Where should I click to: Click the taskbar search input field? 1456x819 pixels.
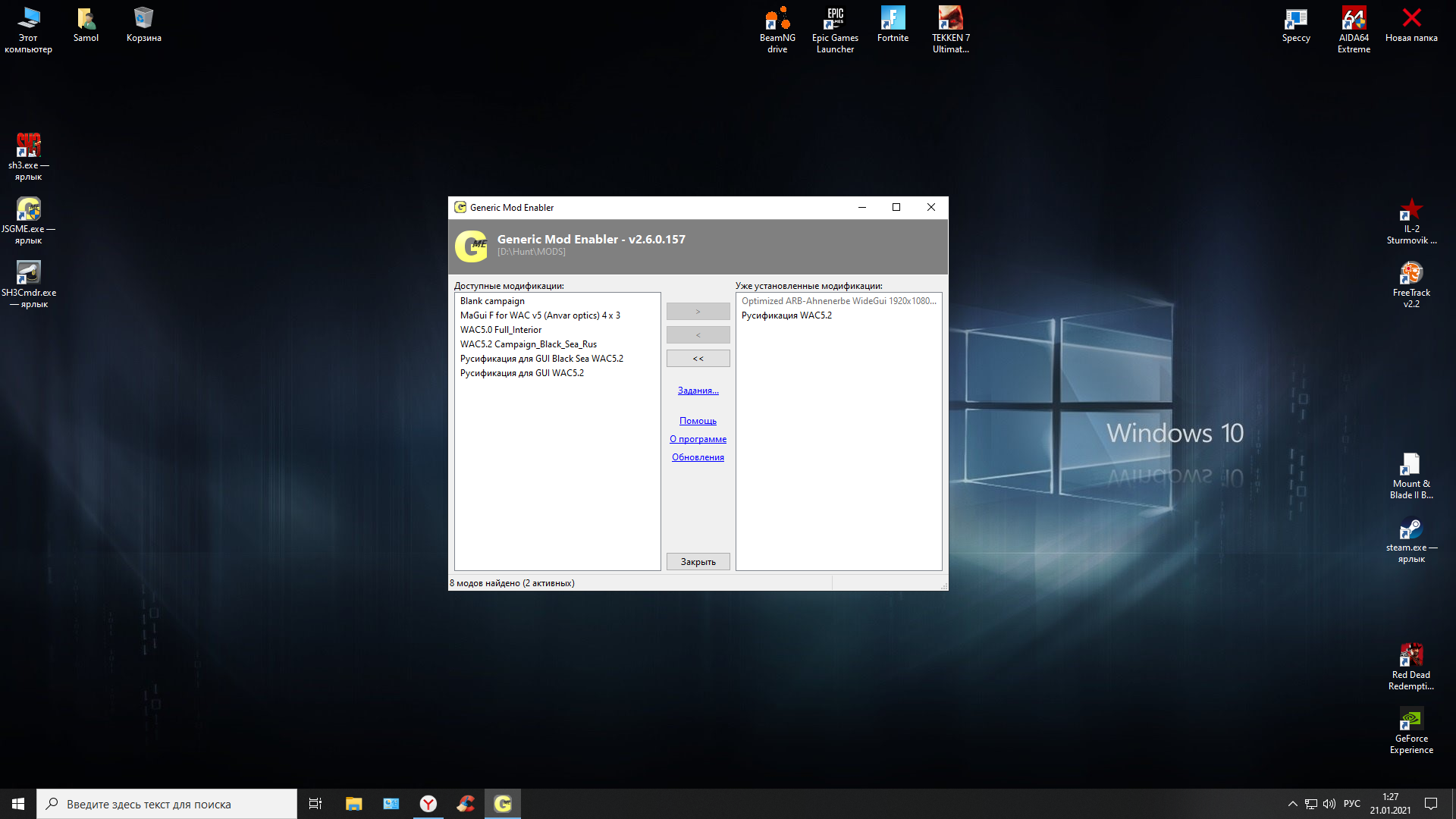click(x=167, y=804)
